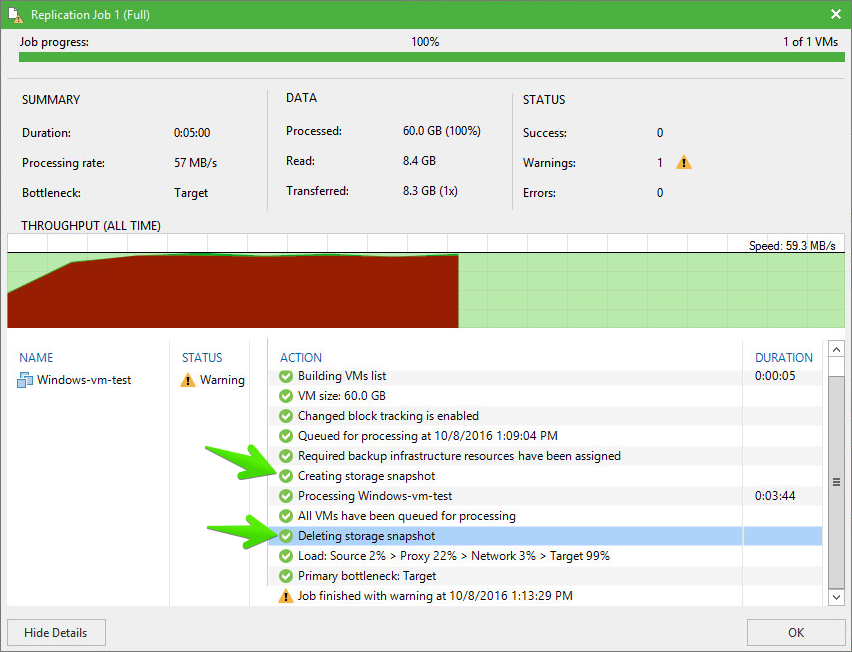Click the NAME column header
852x652 pixels.
point(36,358)
